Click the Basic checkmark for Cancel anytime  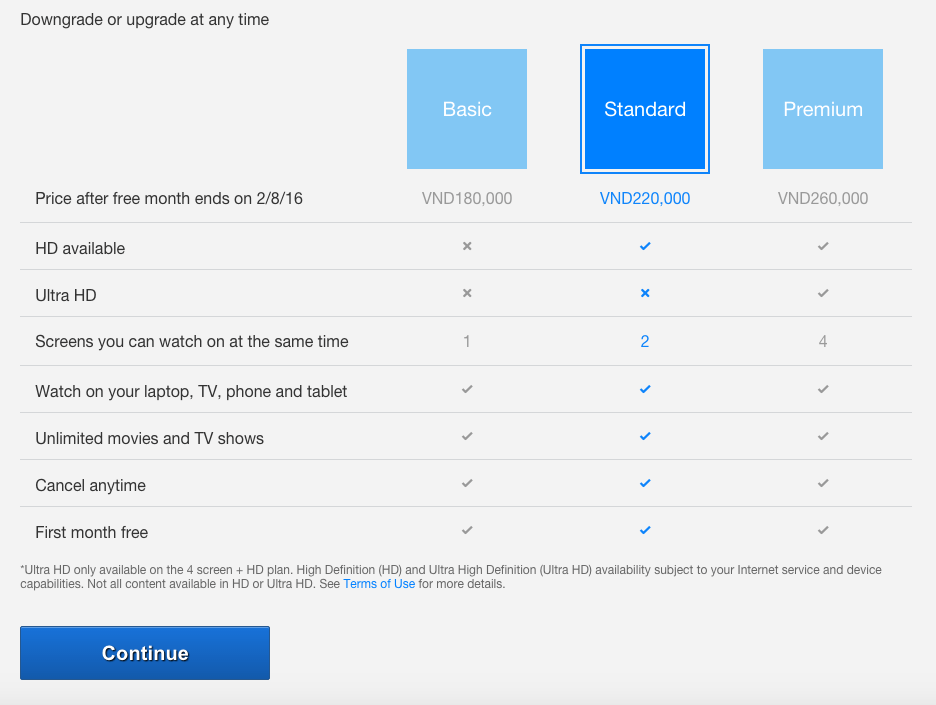point(467,483)
